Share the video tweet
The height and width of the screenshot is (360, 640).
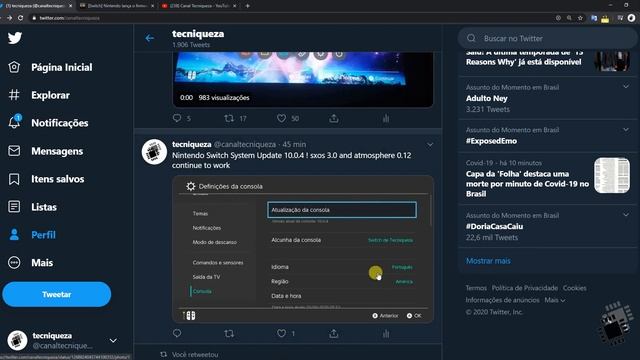334,118
